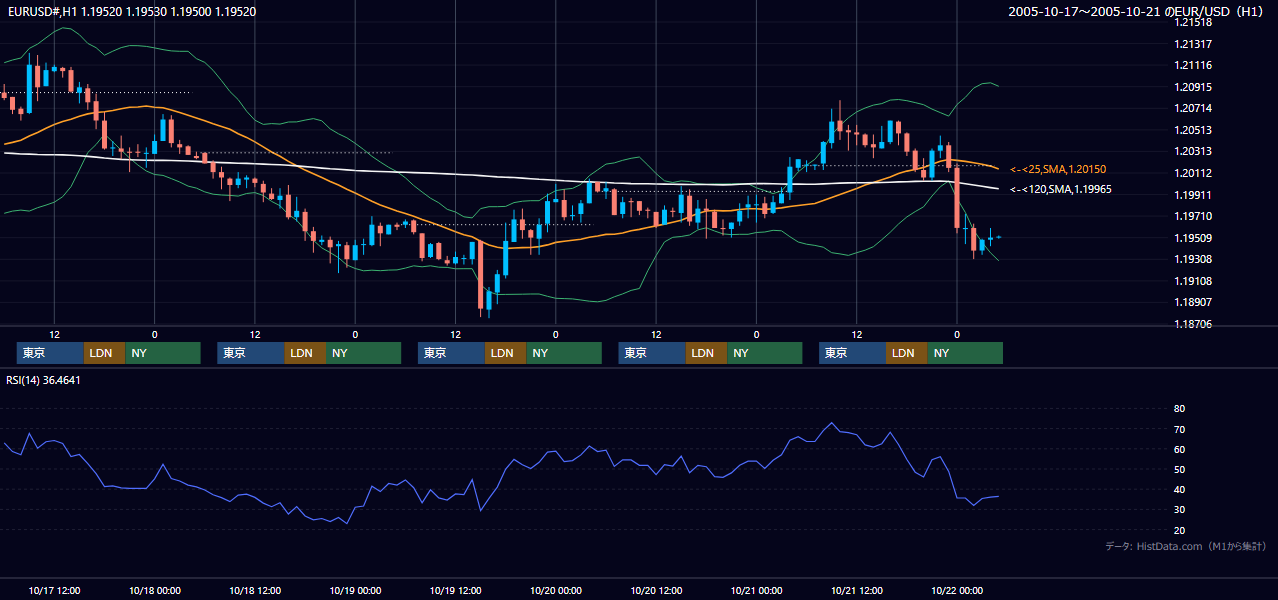Click the RSI scale value 70
The width and height of the screenshot is (1278, 600).
1179,429
